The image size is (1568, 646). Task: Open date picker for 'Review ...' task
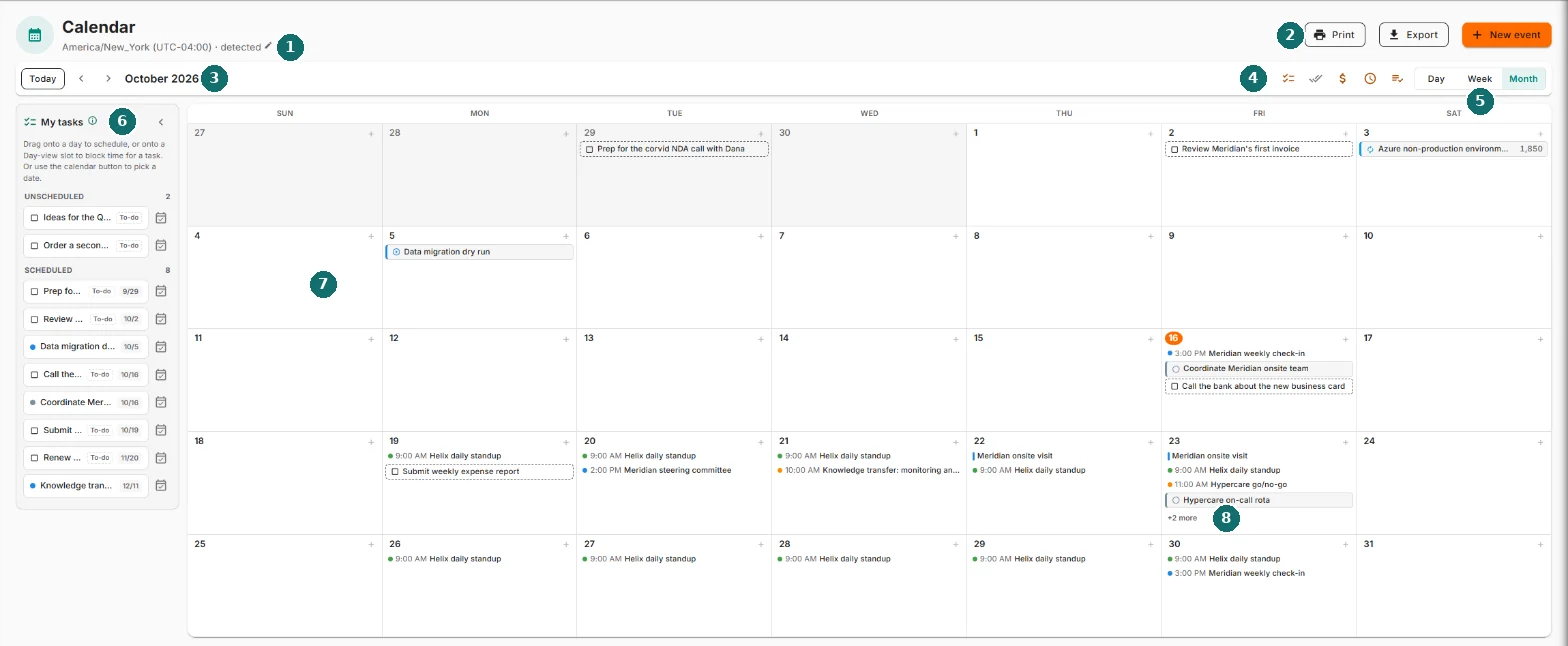click(x=160, y=319)
